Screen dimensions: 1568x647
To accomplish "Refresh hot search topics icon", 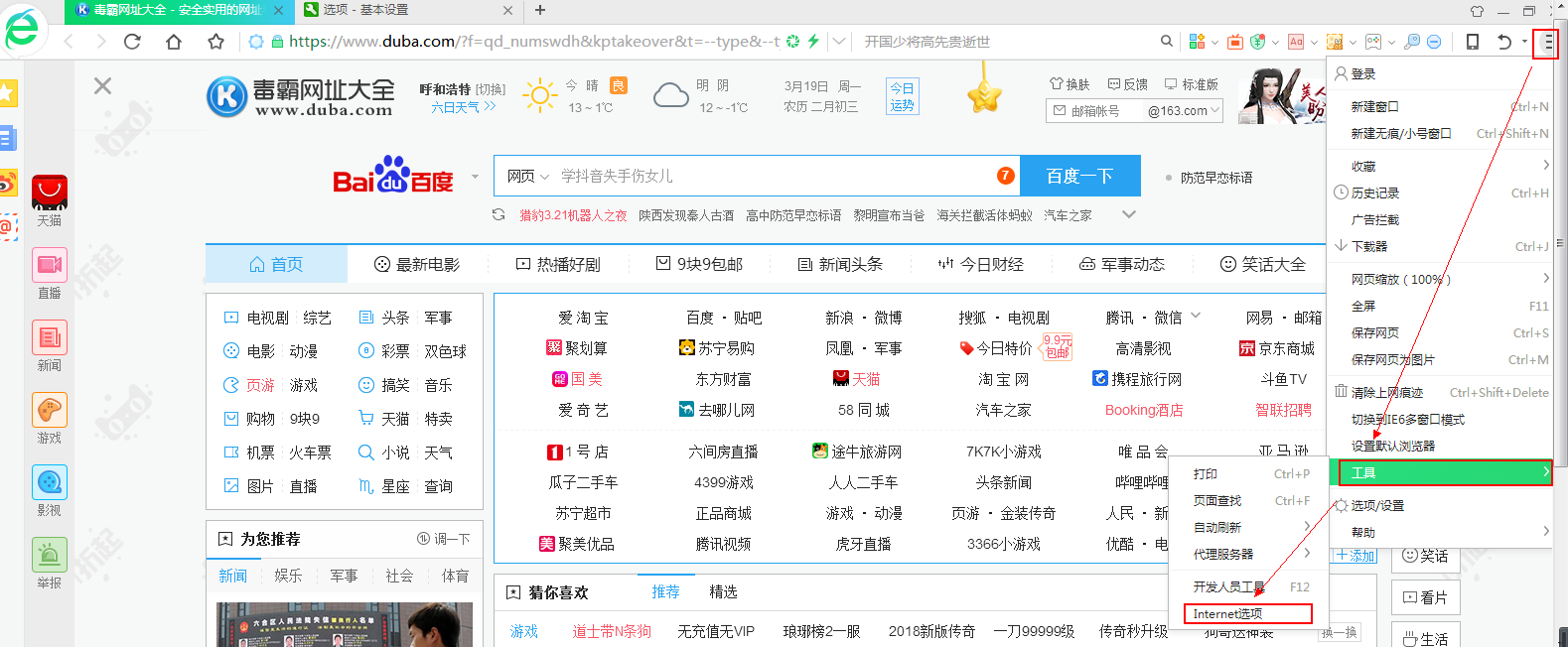I will point(499,214).
